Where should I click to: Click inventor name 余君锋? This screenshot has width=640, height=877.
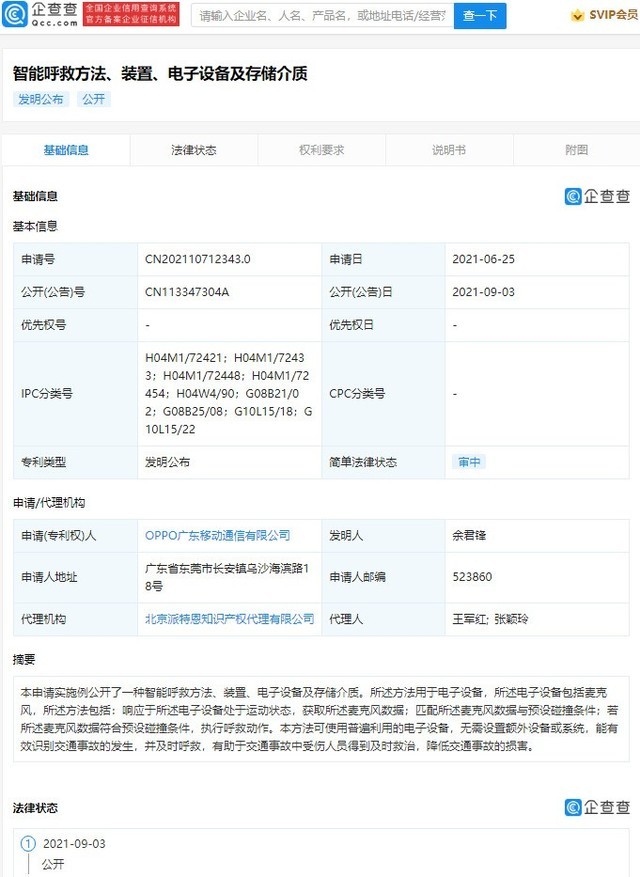(469, 535)
